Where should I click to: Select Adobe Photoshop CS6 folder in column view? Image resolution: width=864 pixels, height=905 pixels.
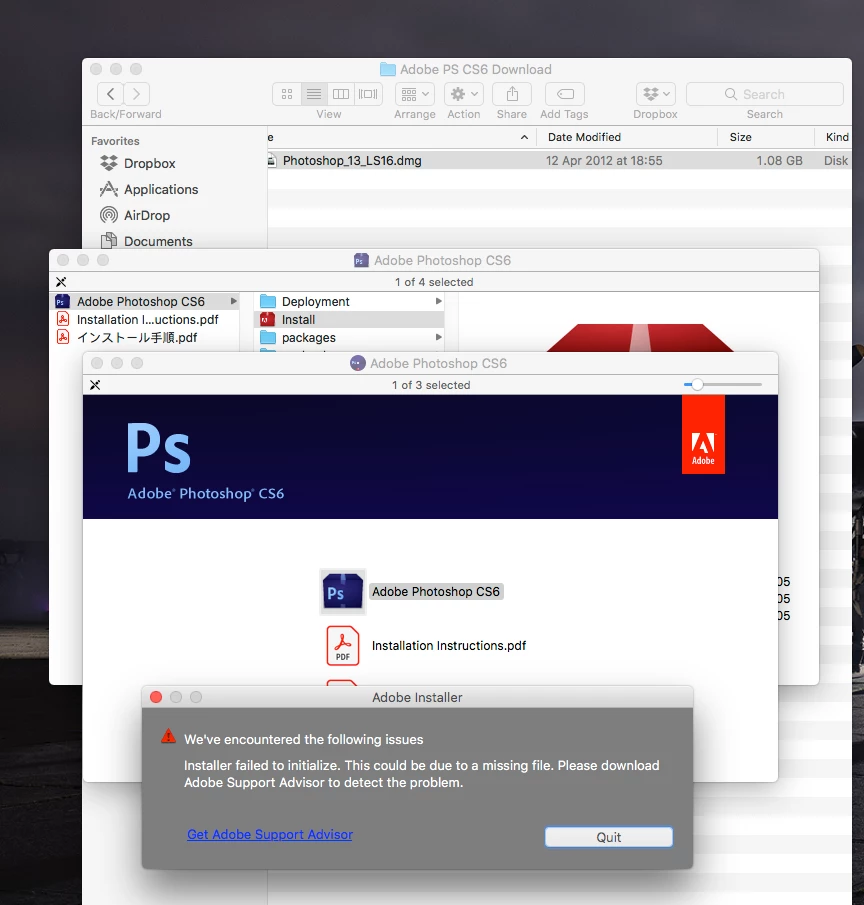[x=145, y=301]
